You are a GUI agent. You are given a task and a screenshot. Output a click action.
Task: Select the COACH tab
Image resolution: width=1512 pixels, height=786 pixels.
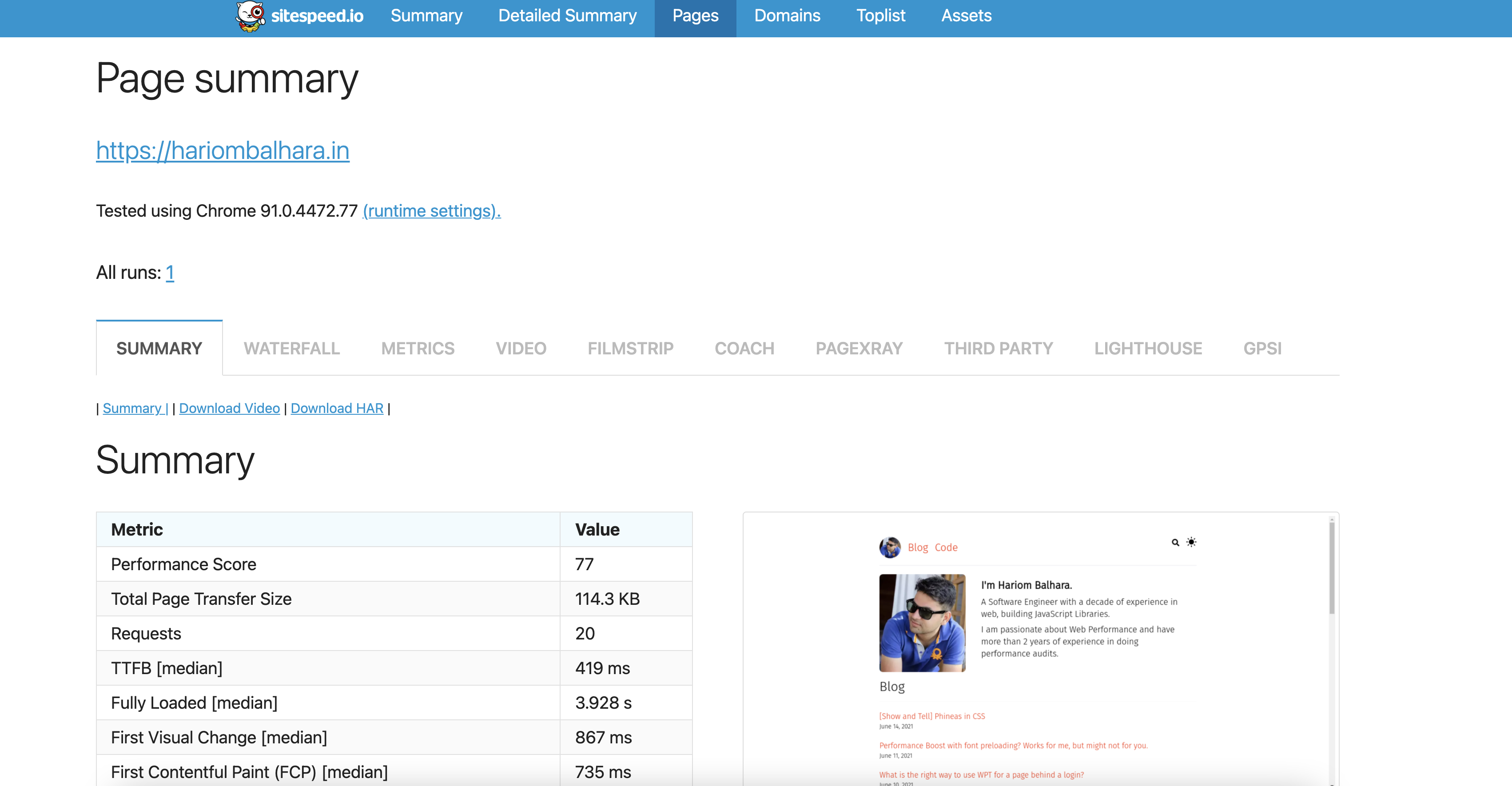744,348
